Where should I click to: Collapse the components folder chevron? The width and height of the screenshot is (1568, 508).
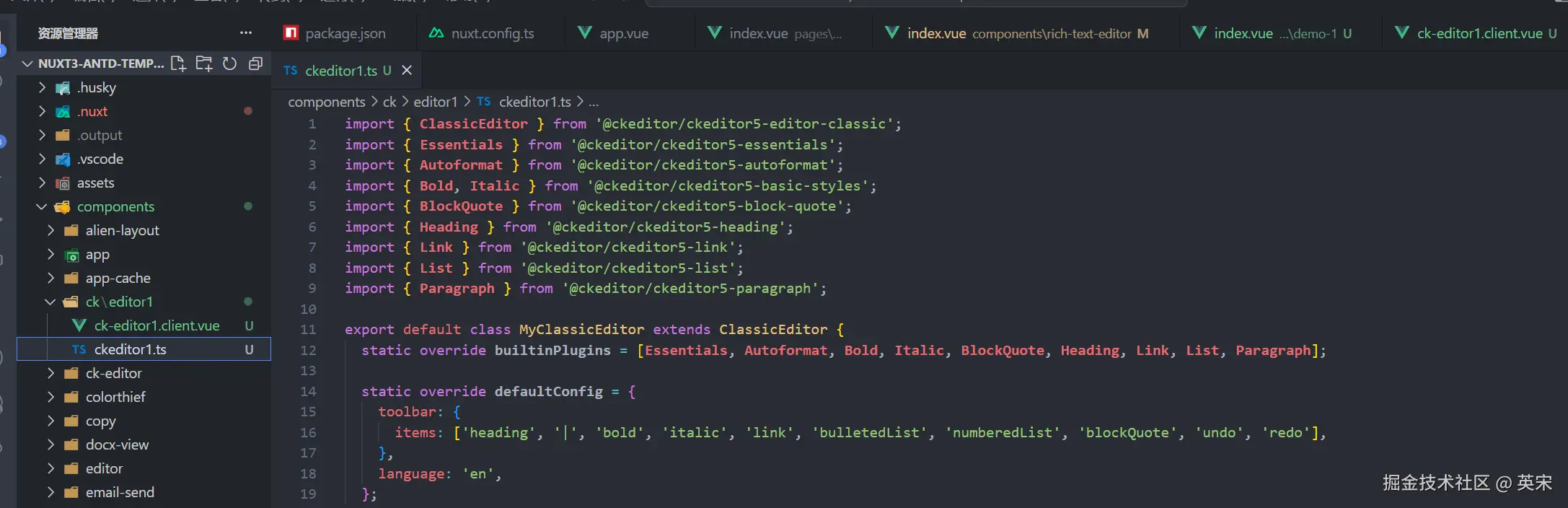pos(42,206)
